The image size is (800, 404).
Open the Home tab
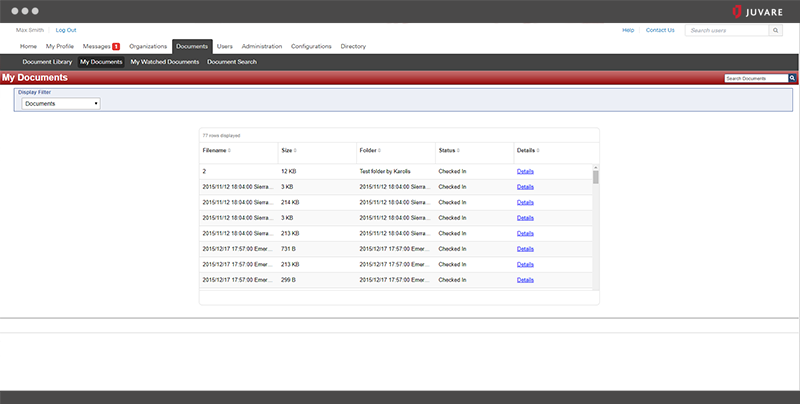pyautogui.click(x=28, y=46)
